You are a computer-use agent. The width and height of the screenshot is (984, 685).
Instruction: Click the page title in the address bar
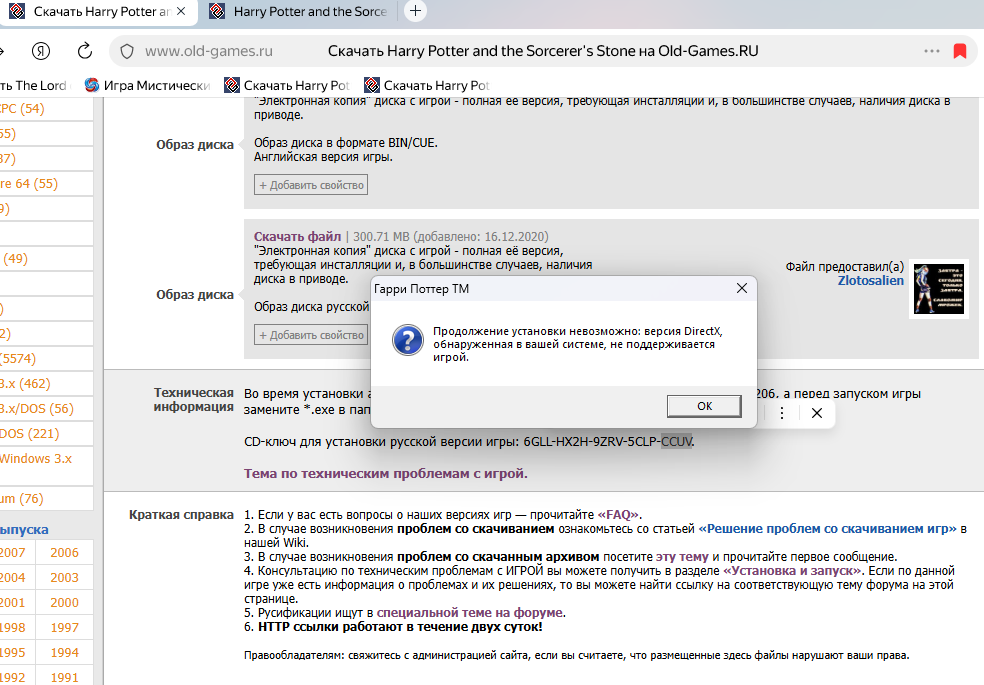pos(543,51)
